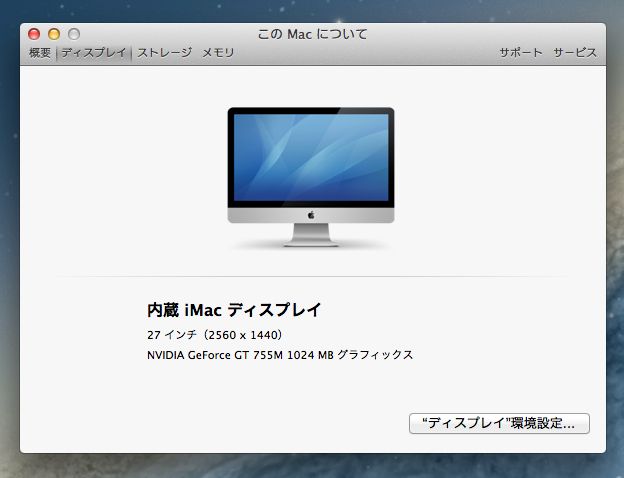Select the ディスプレイ tab
Screen dimensions: 624x478
coord(94,53)
